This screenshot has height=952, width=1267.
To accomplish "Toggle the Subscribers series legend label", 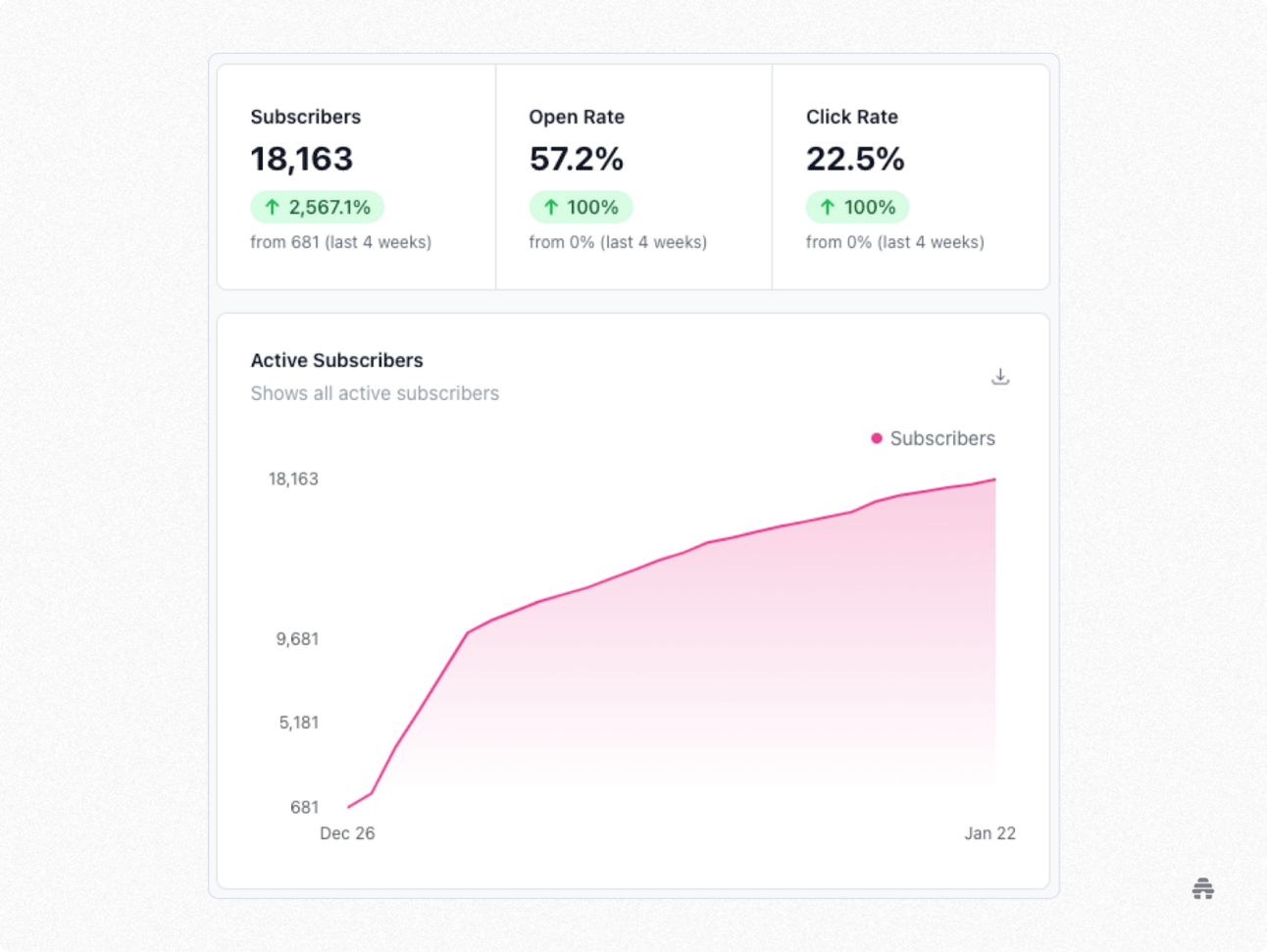I will tap(942, 438).
